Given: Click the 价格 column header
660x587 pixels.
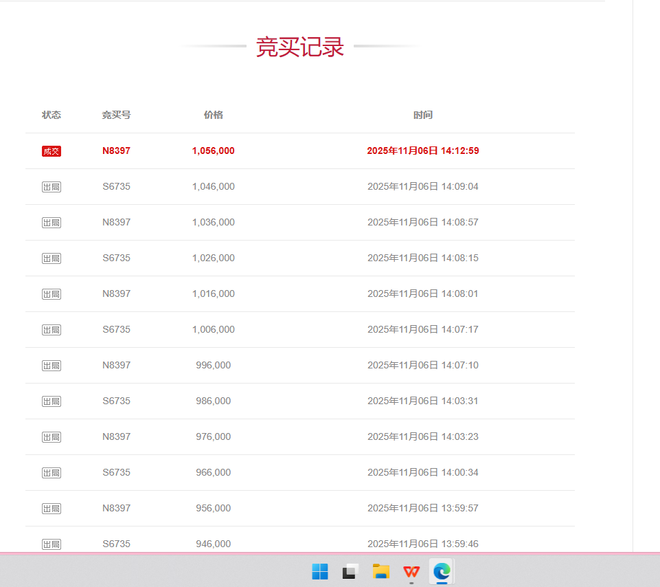Looking at the screenshot, I should coord(213,115).
